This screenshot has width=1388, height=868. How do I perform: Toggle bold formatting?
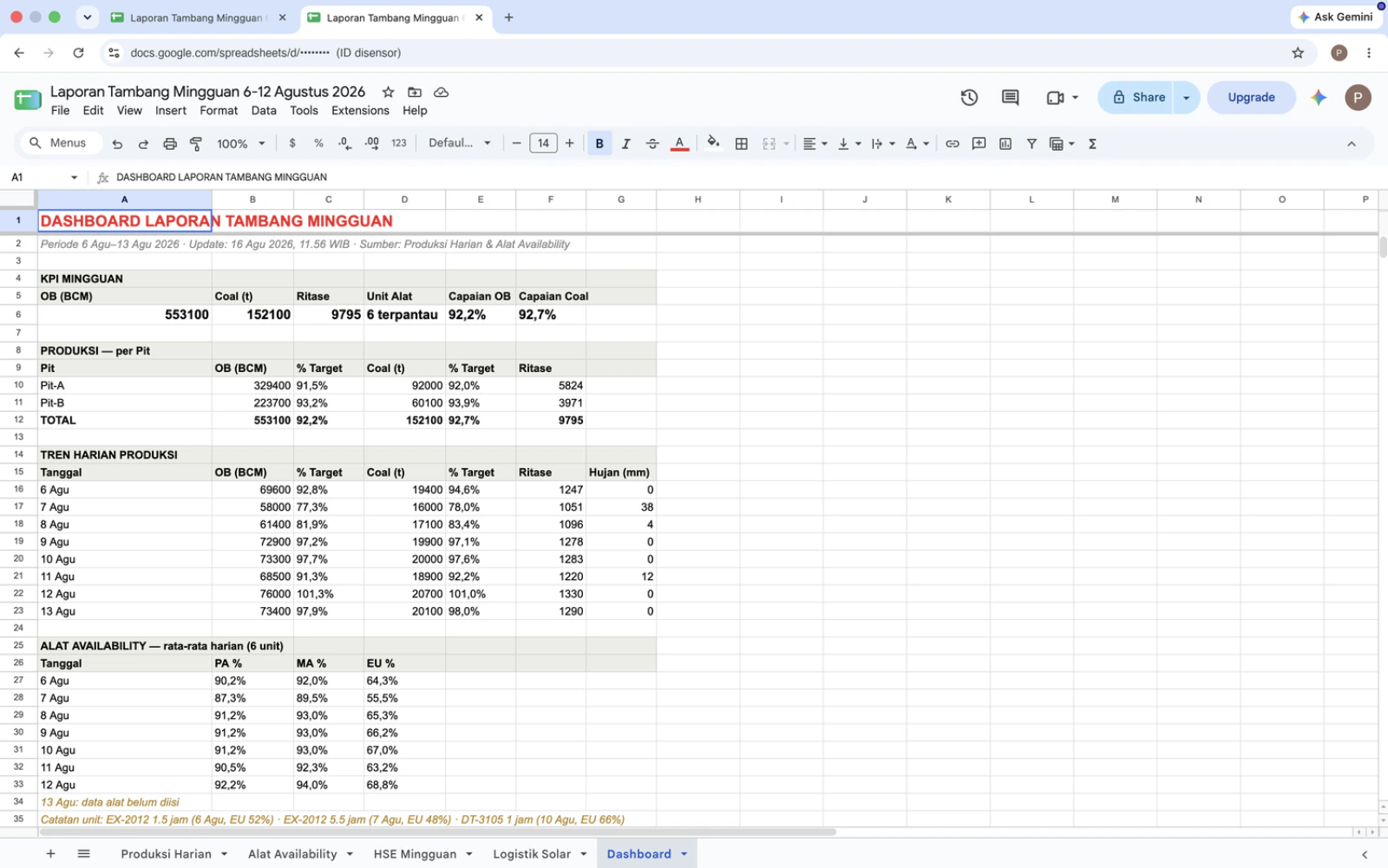pyautogui.click(x=599, y=144)
